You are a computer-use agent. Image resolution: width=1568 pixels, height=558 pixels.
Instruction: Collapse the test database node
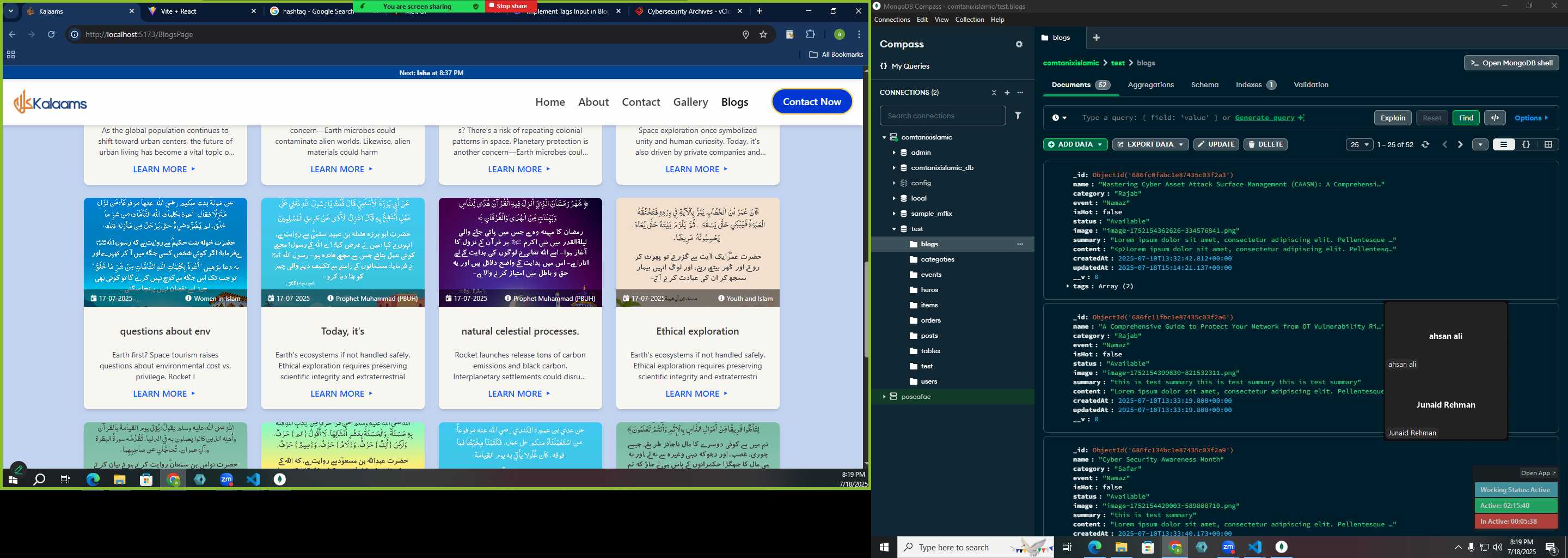pos(893,229)
